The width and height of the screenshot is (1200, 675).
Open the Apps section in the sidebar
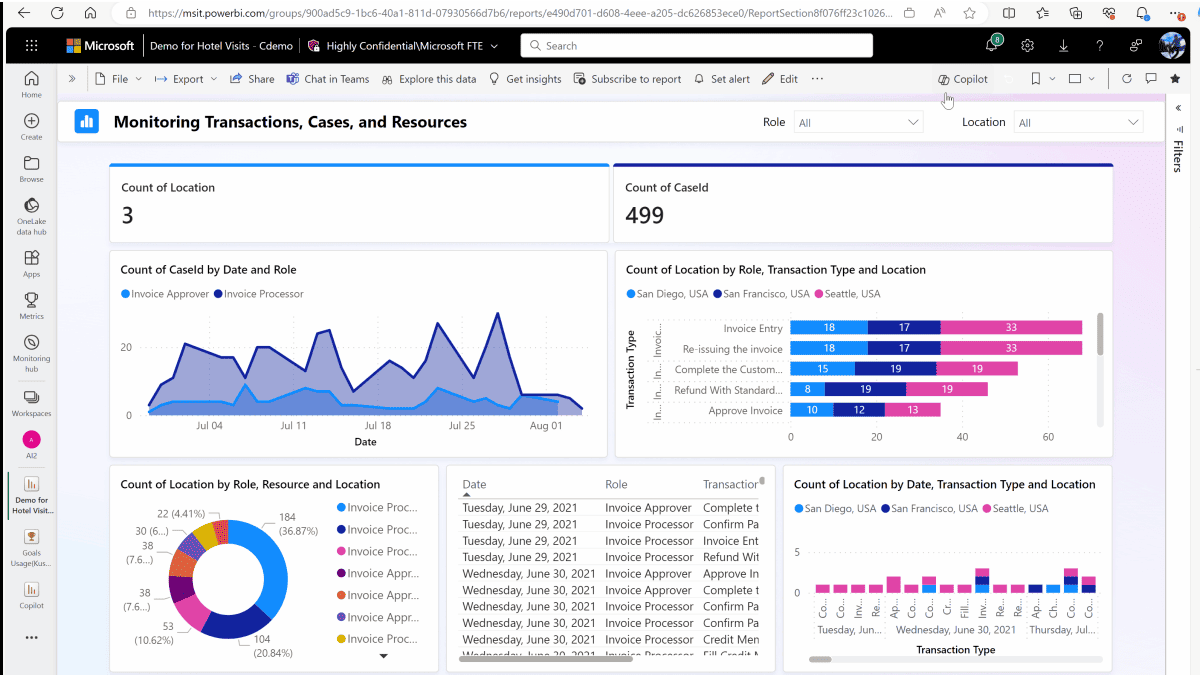click(31, 262)
